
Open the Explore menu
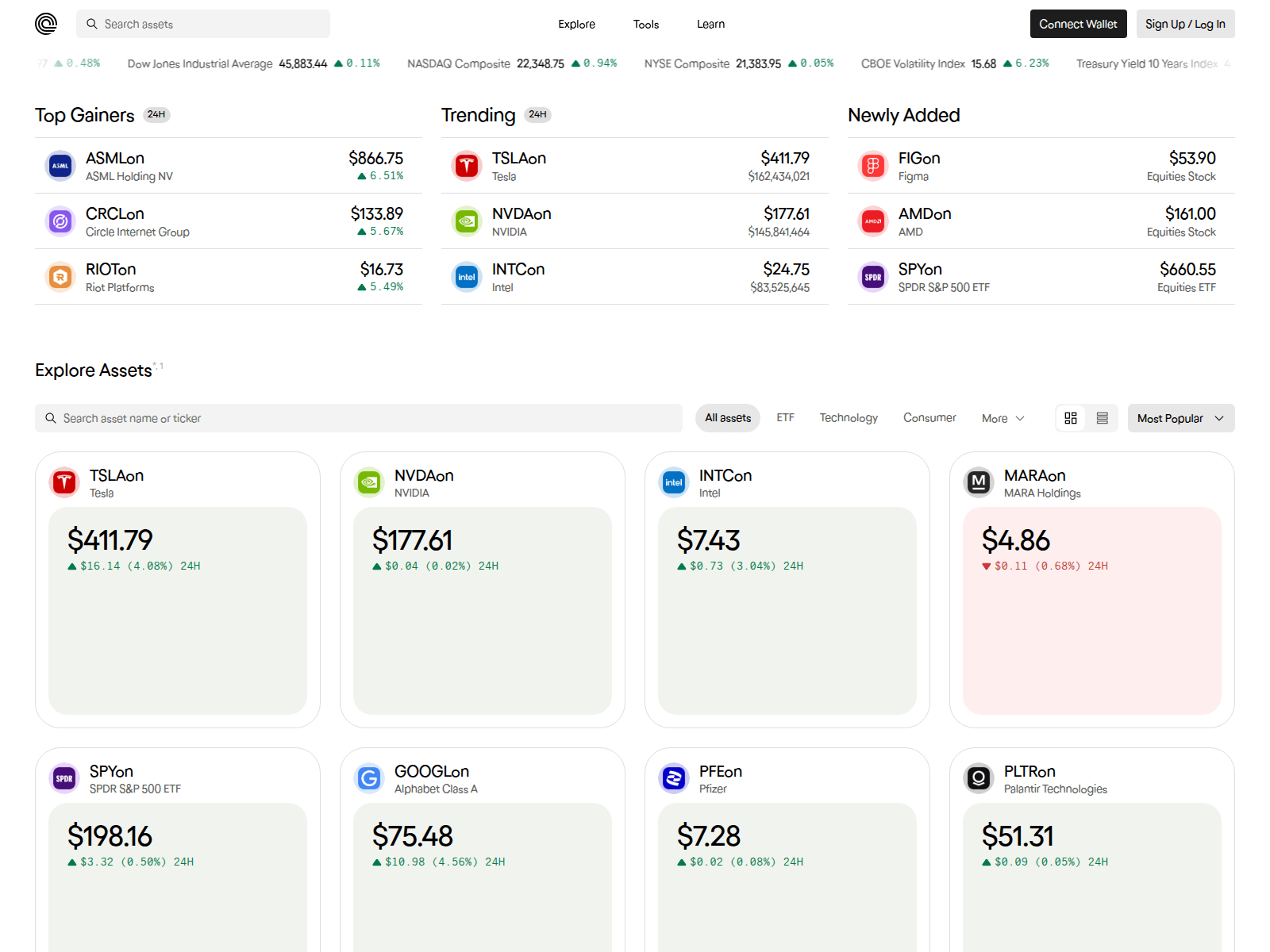pyautogui.click(x=576, y=24)
